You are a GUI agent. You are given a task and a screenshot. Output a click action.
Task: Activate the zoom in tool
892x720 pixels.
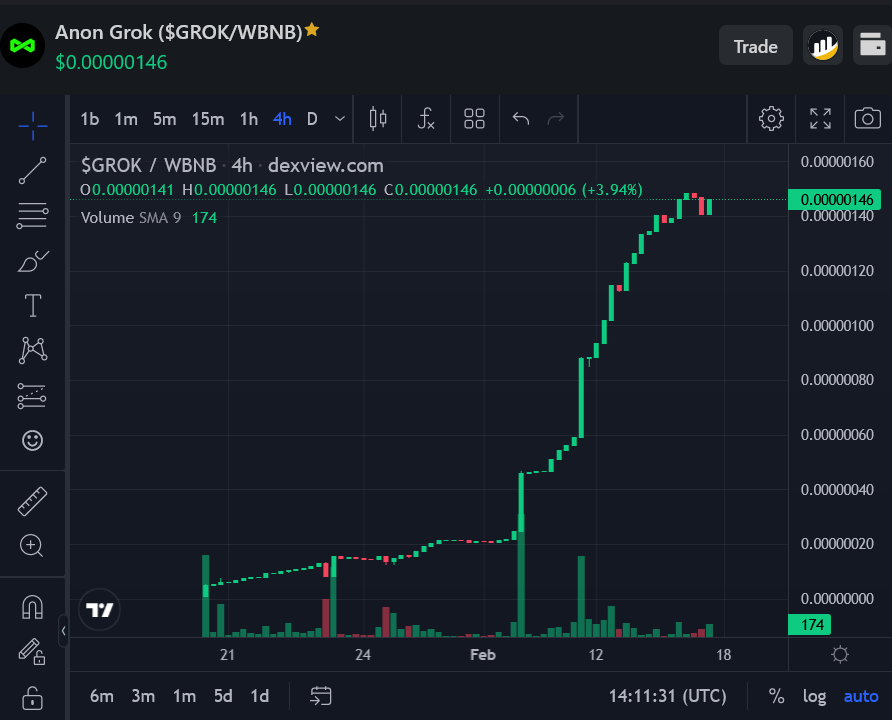click(31, 545)
